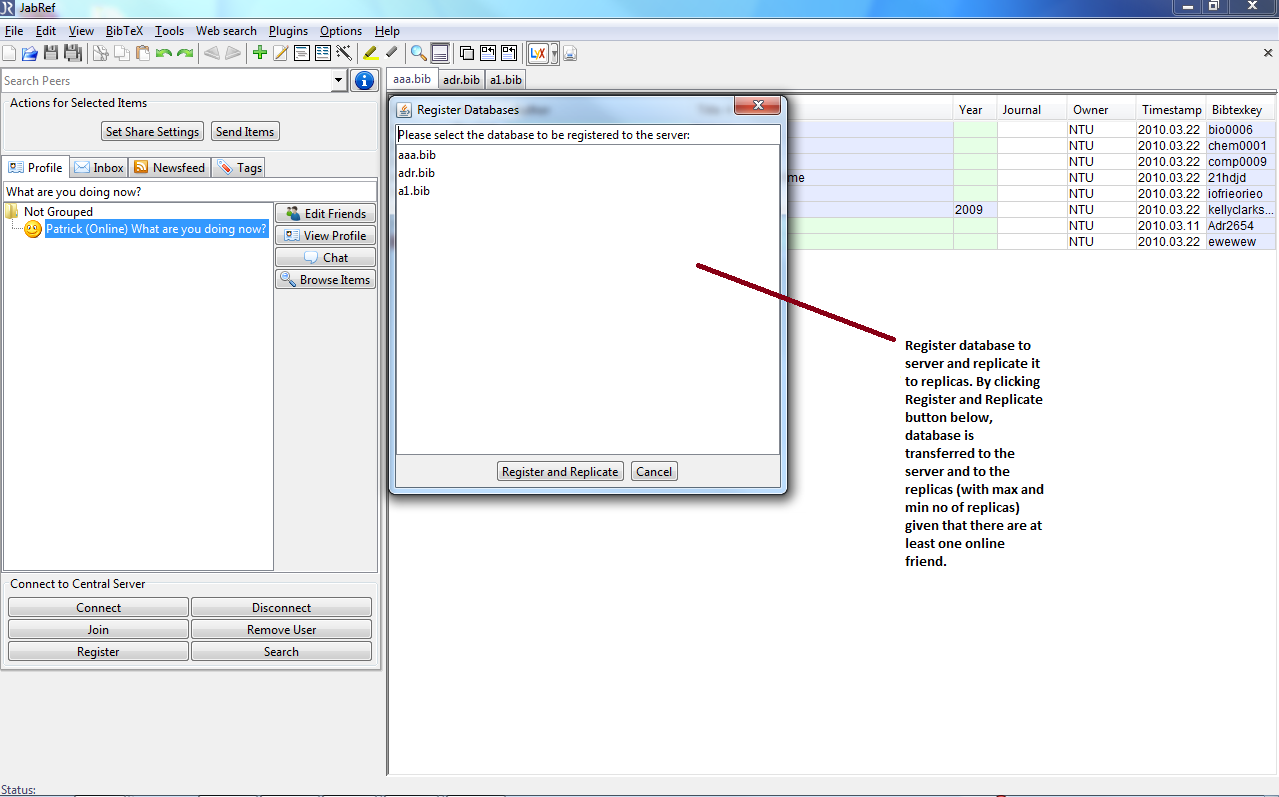The width and height of the screenshot is (1279, 797).
Task: Click the Save database floppy icon
Action: (x=51, y=53)
